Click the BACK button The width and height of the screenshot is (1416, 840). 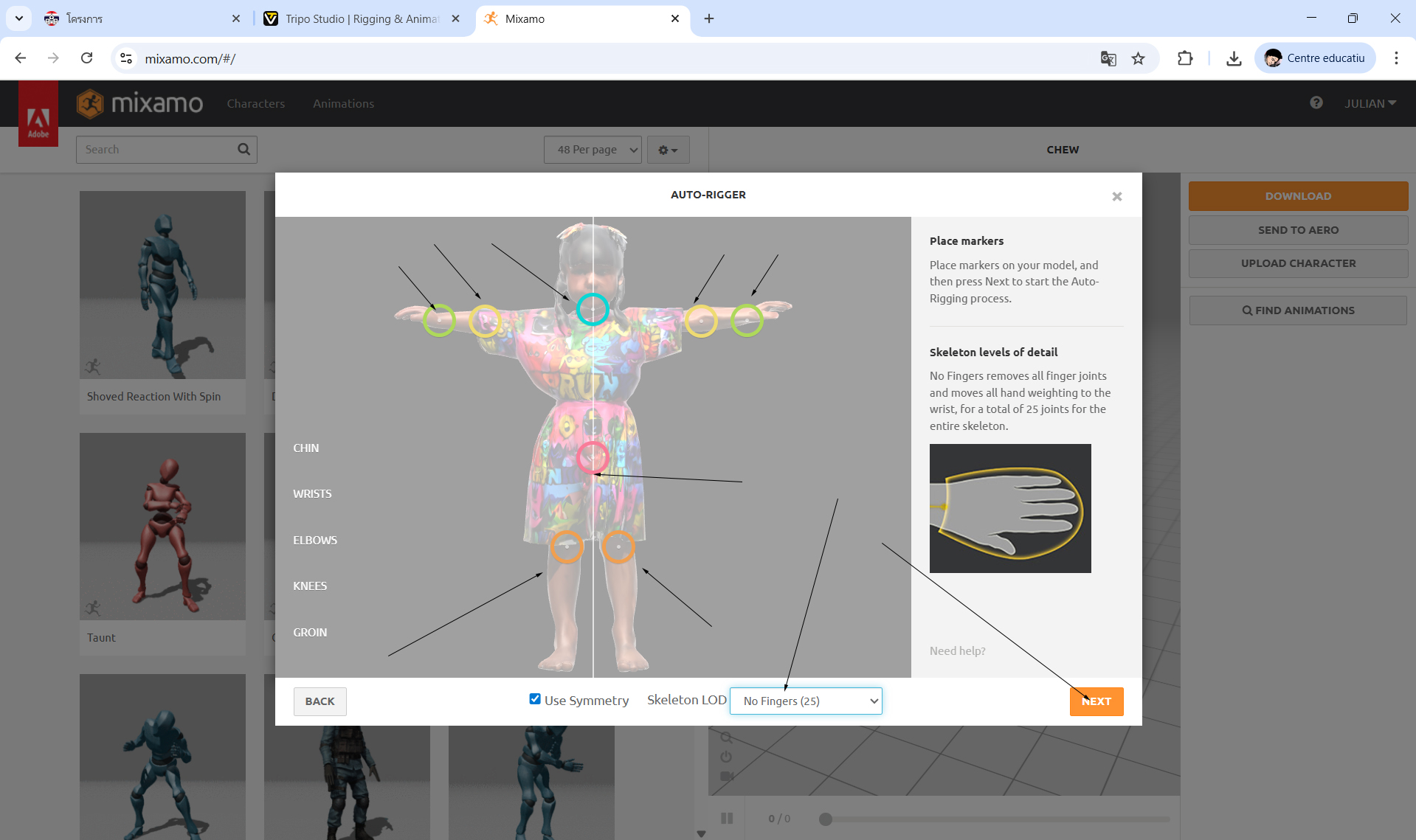[320, 701]
